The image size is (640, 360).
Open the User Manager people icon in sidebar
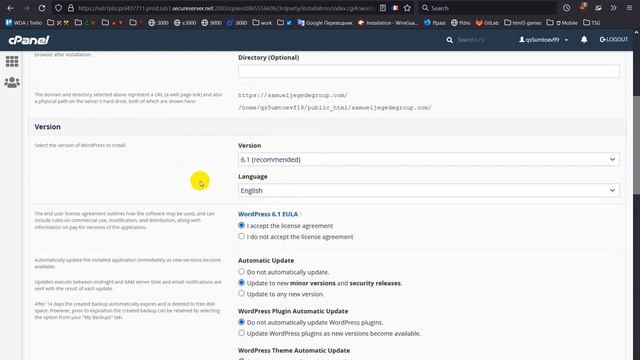12,82
